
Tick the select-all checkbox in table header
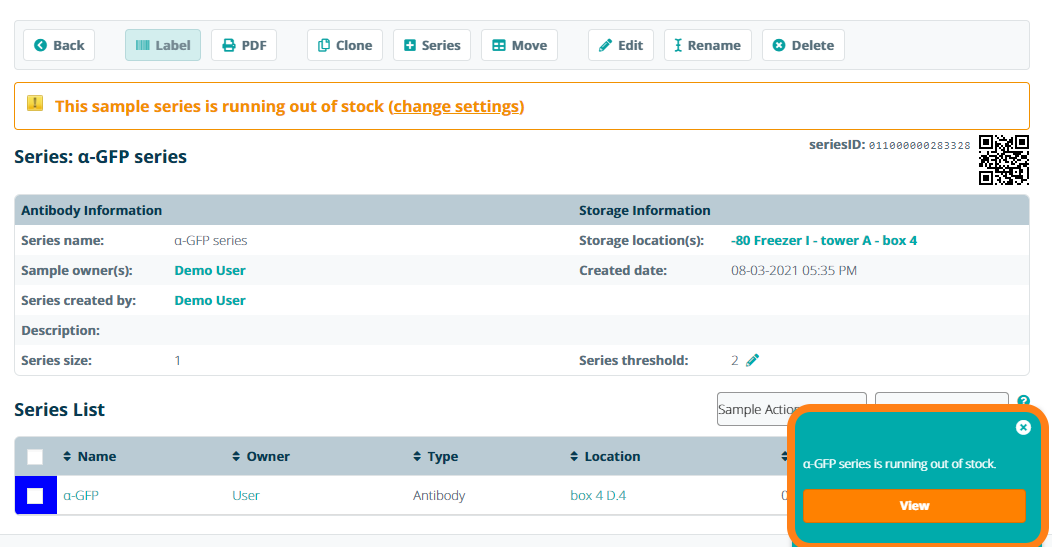pos(35,457)
